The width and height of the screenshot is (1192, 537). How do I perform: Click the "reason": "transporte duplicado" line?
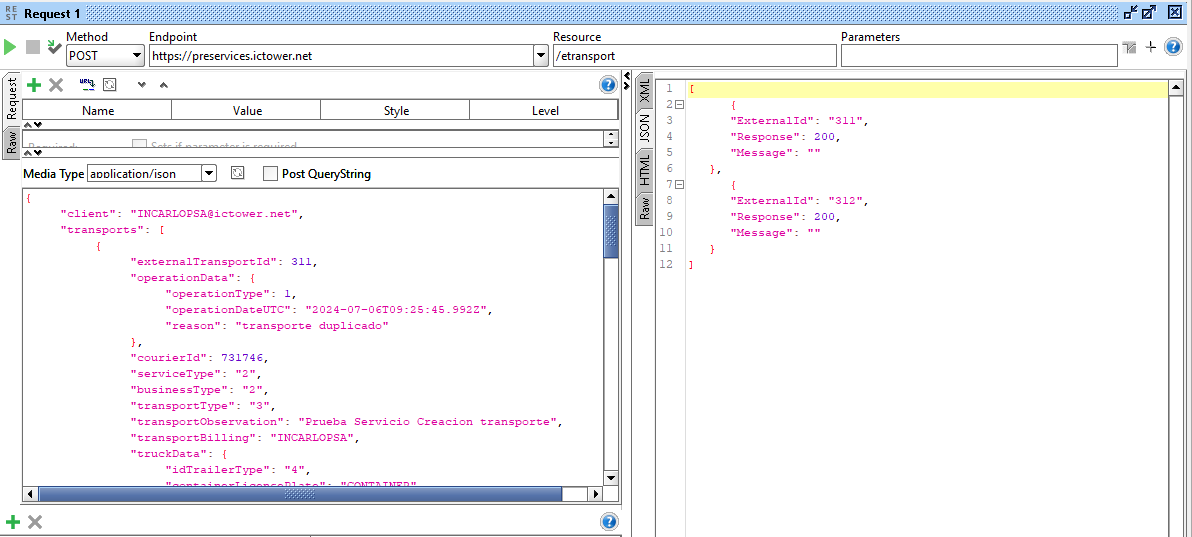coord(277,326)
